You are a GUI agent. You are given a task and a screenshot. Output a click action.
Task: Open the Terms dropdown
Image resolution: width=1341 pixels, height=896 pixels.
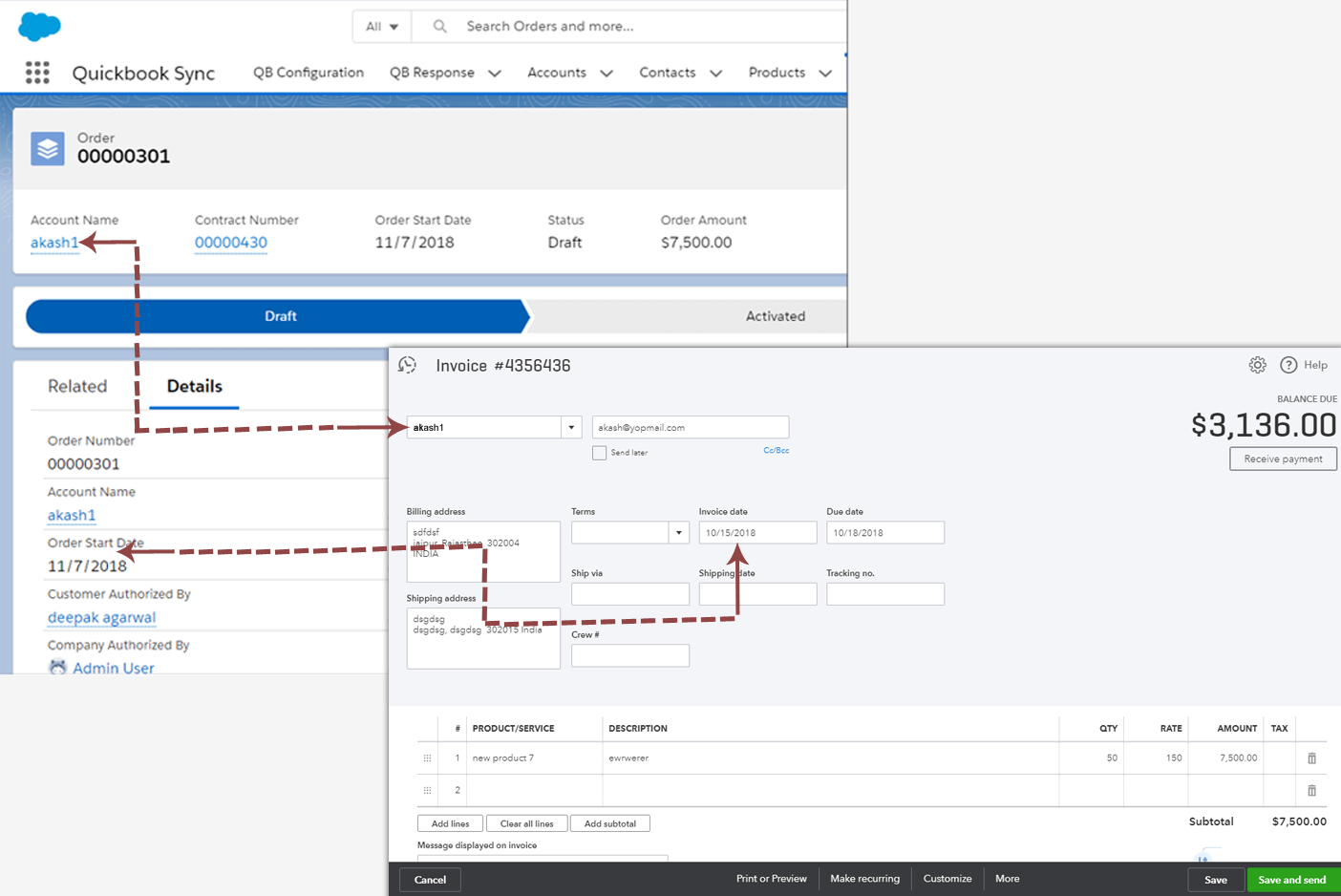click(x=679, y=531)
